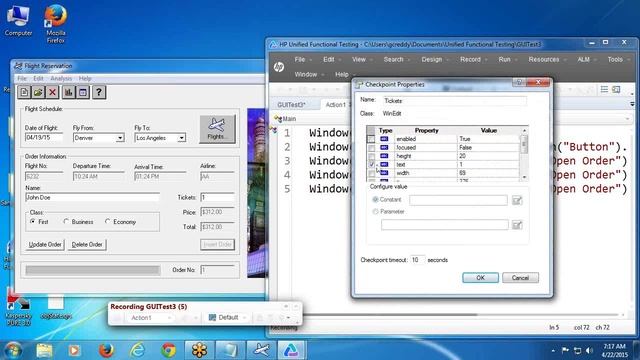Expand the Action1 dropdown in the recording toolbar
Image resolution: width=640 pixels, height=360 pixels.
pyautogui.click(x=169, y=318)
